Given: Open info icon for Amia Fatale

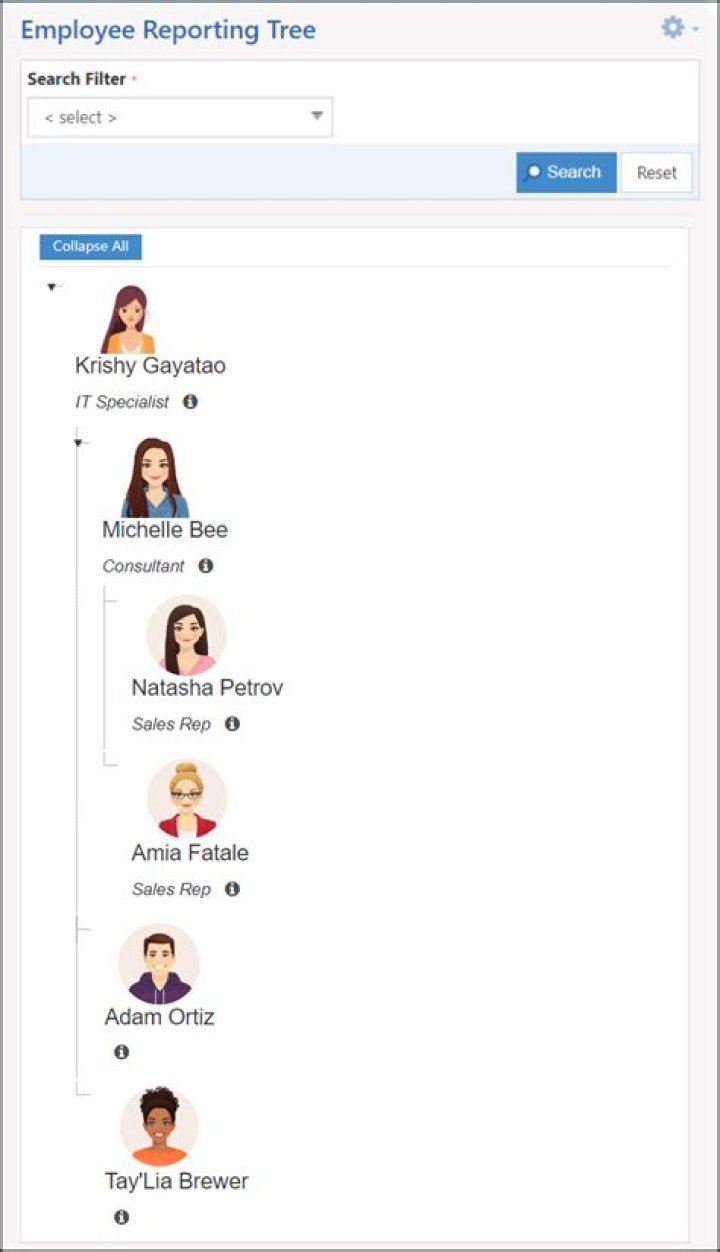Looking at the screenshot, I should (x=232, y=889).
